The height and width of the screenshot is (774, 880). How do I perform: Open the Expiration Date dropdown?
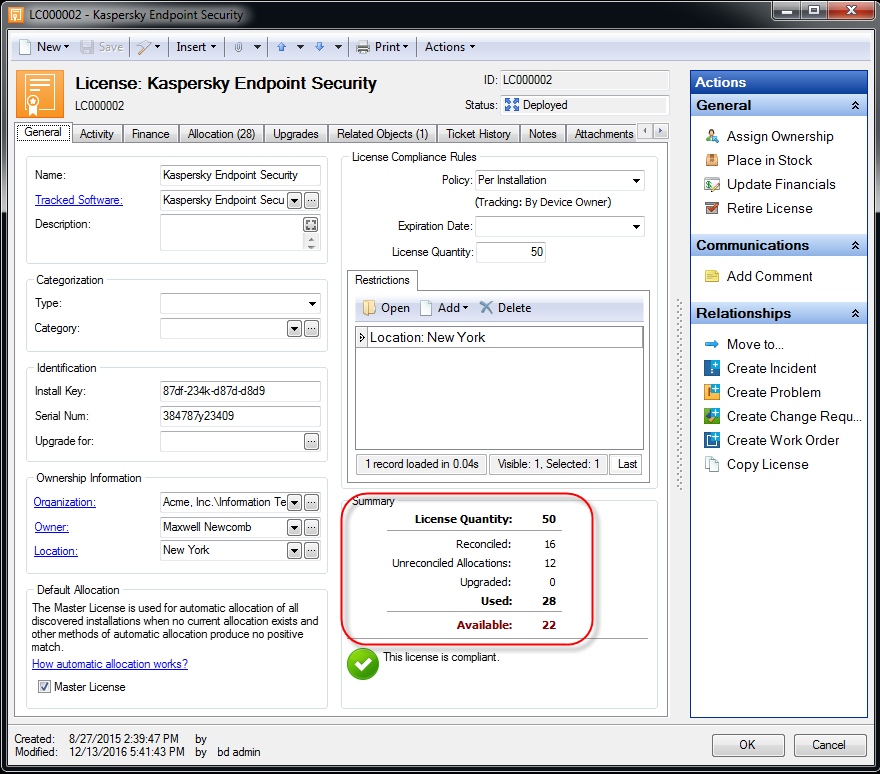point(636,227)
